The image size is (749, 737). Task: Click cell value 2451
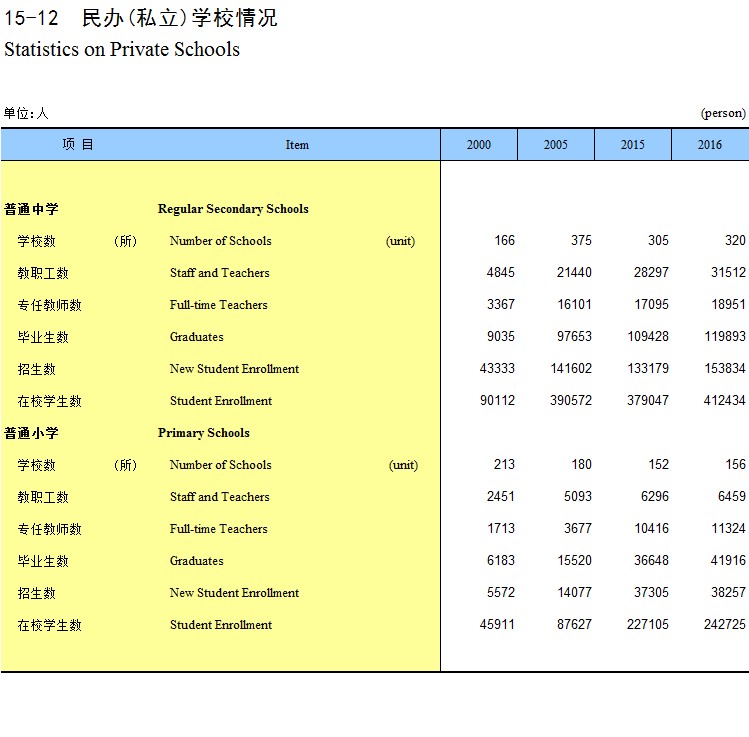click(x=501, y=496)
